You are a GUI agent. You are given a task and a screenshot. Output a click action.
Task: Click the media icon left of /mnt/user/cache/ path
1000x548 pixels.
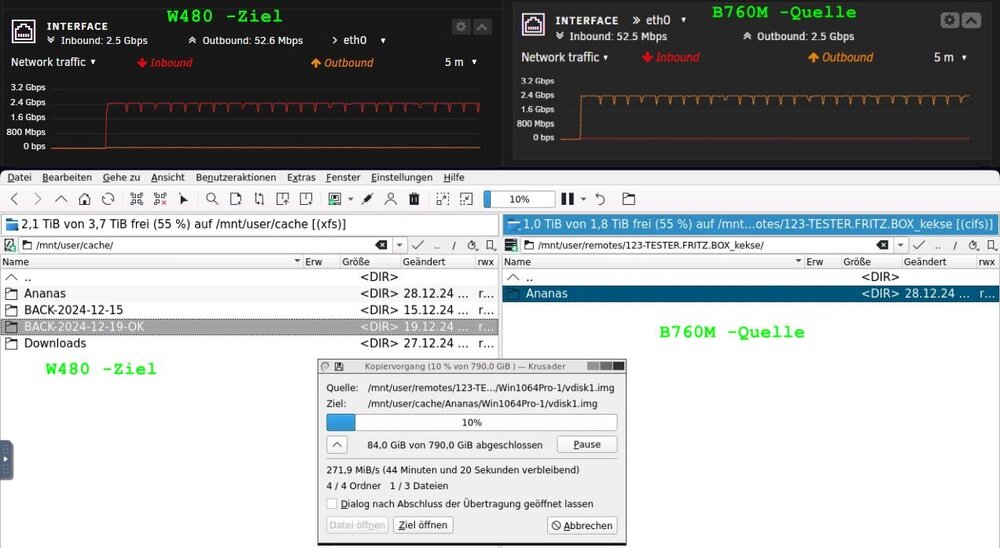pyautogui.click(x=10, y=245)
